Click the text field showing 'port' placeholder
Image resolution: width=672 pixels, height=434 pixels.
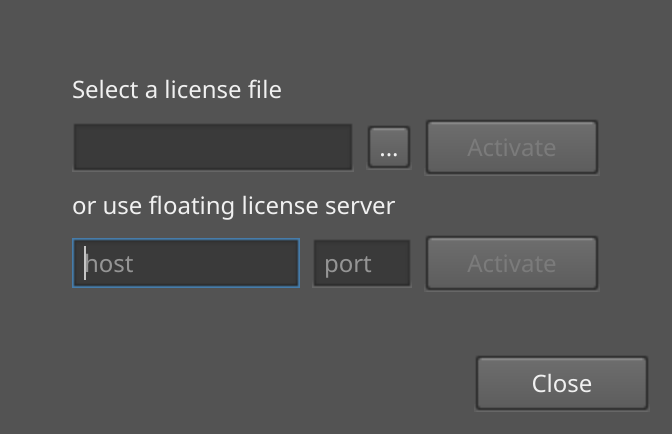point(362,263)
